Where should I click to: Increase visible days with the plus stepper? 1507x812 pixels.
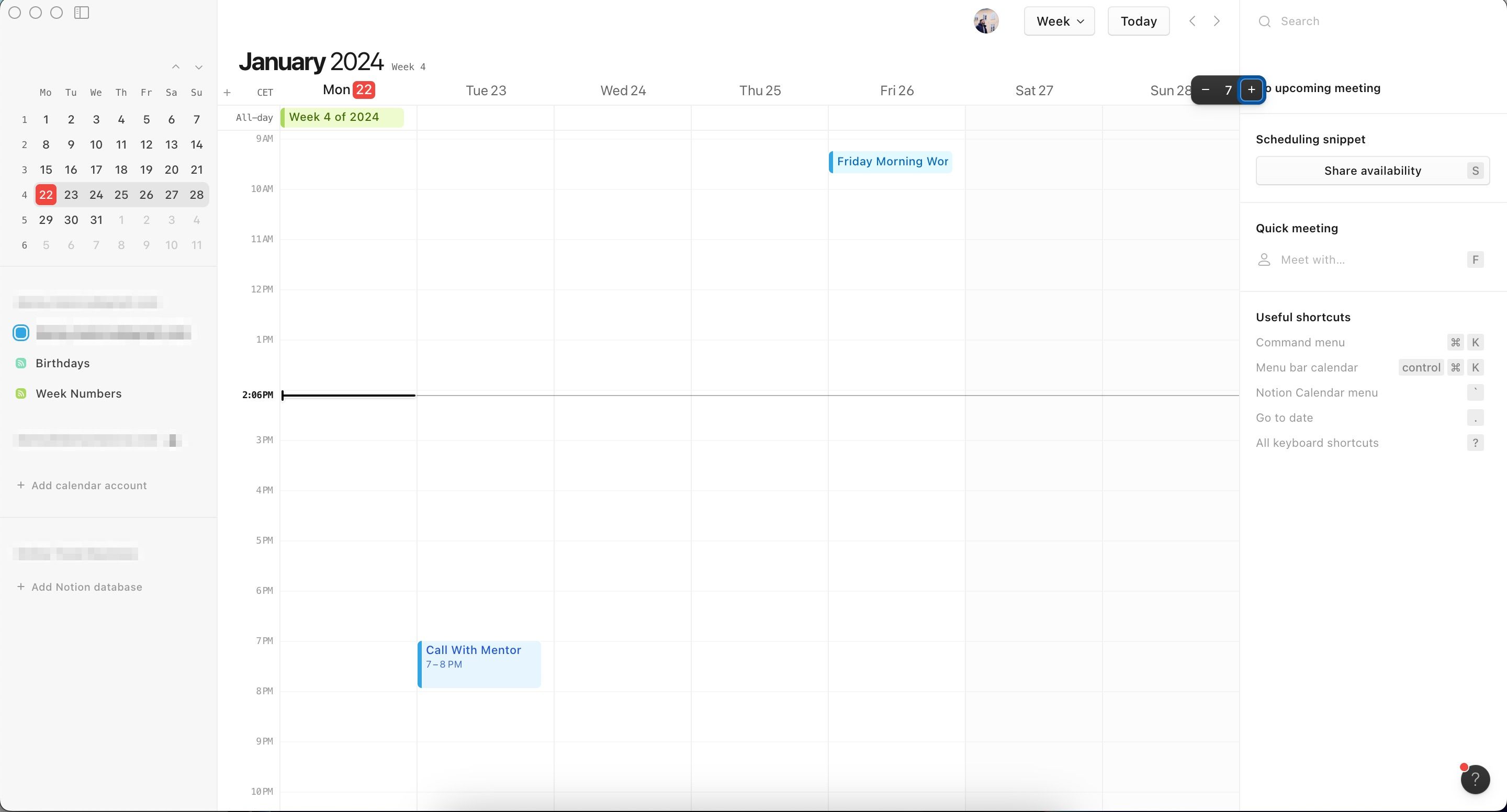(1252, 89)
